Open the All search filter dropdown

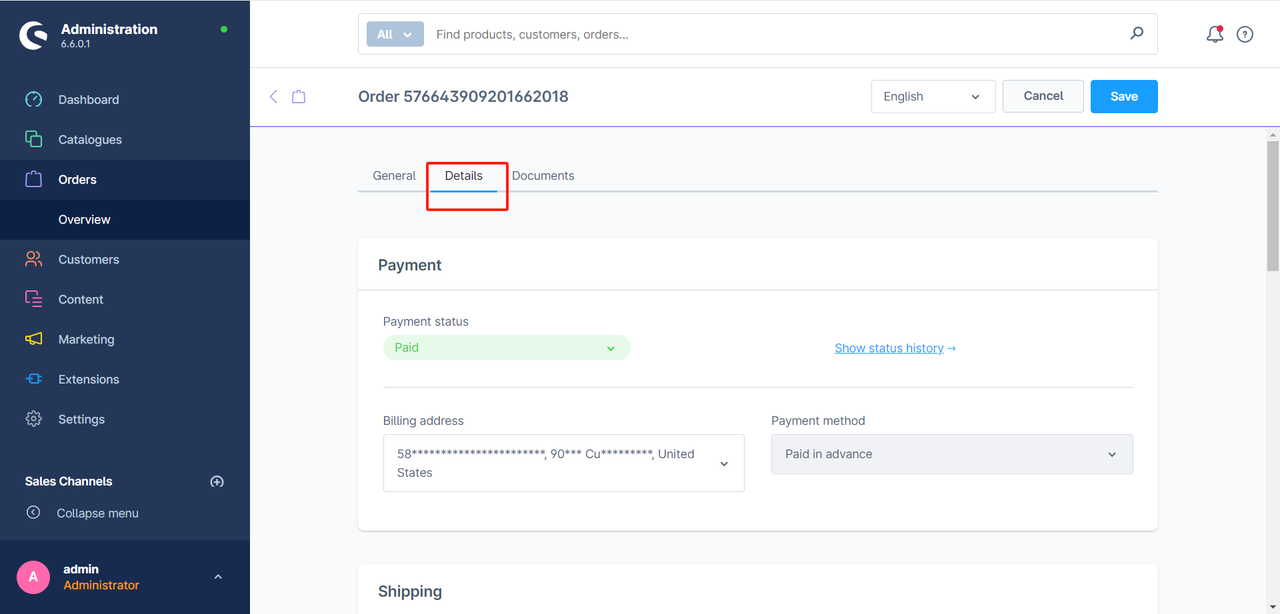tap(395, 34)
